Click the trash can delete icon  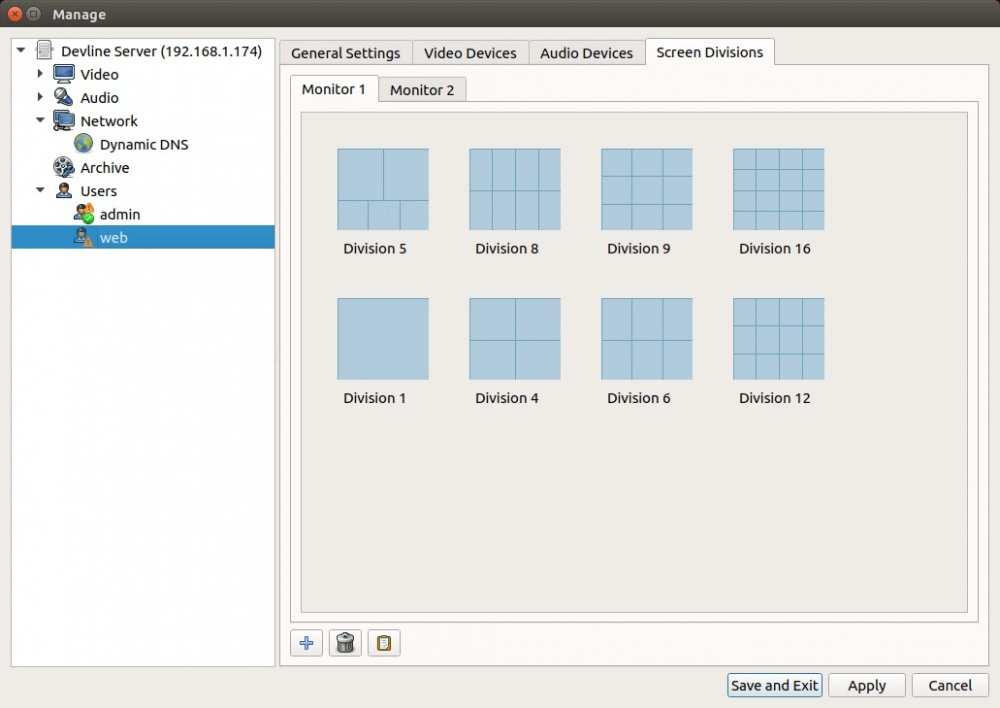click(345, 643)
